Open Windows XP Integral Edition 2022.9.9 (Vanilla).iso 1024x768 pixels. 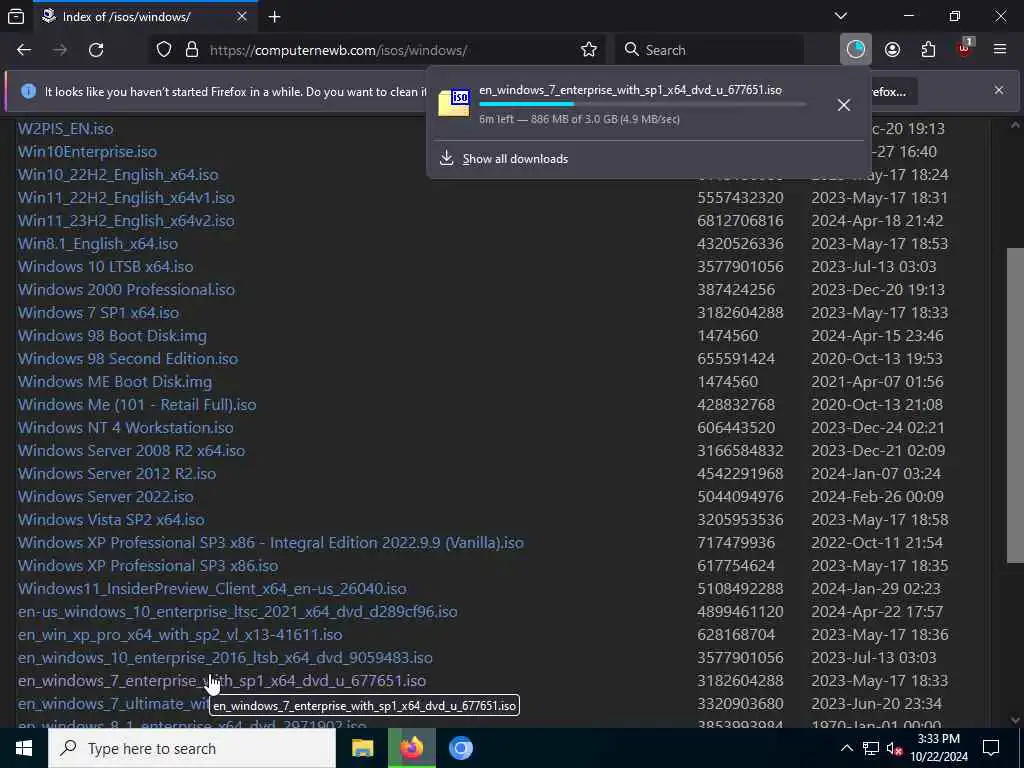[x=271, y=543]
